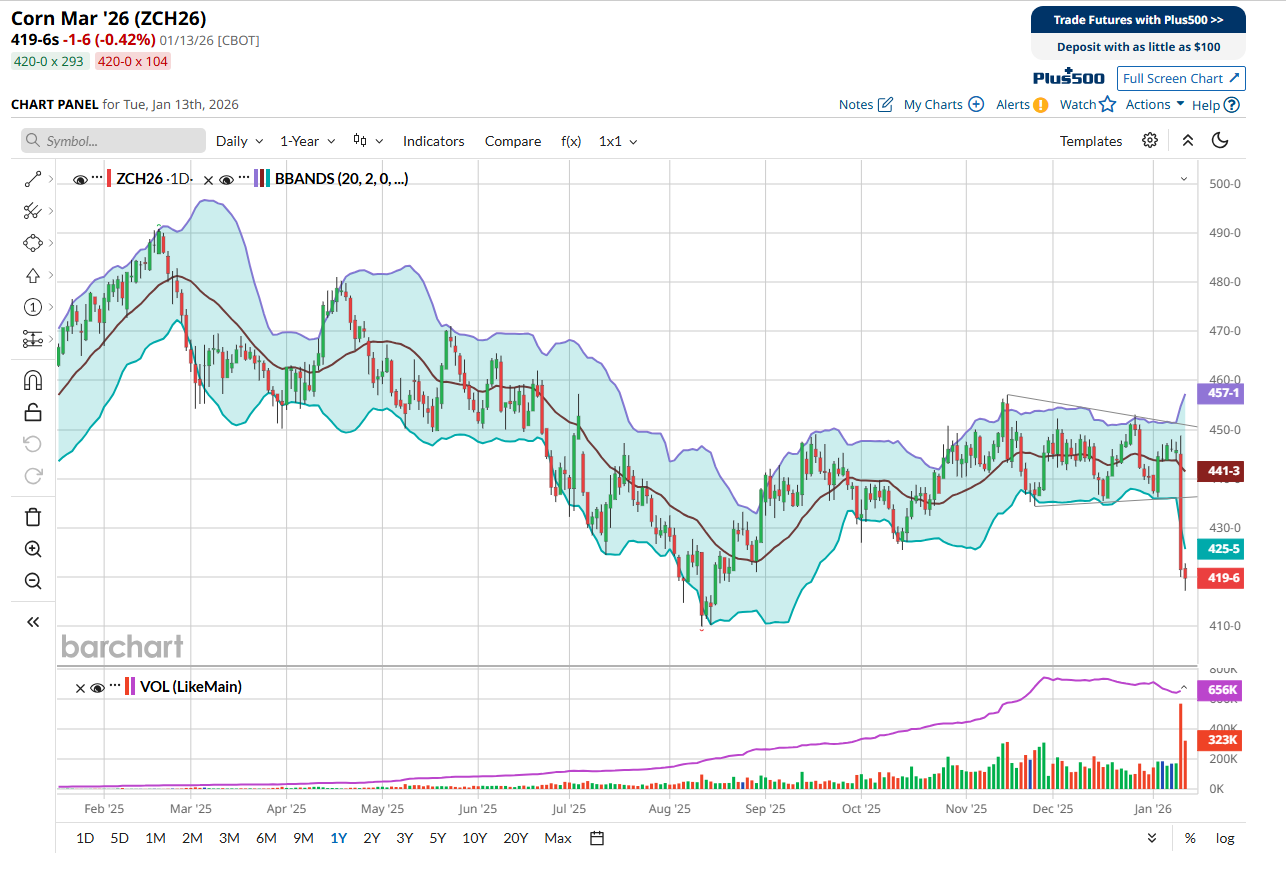Open the Templates link
The image size is (1286, 894).
pos(1090,141)
